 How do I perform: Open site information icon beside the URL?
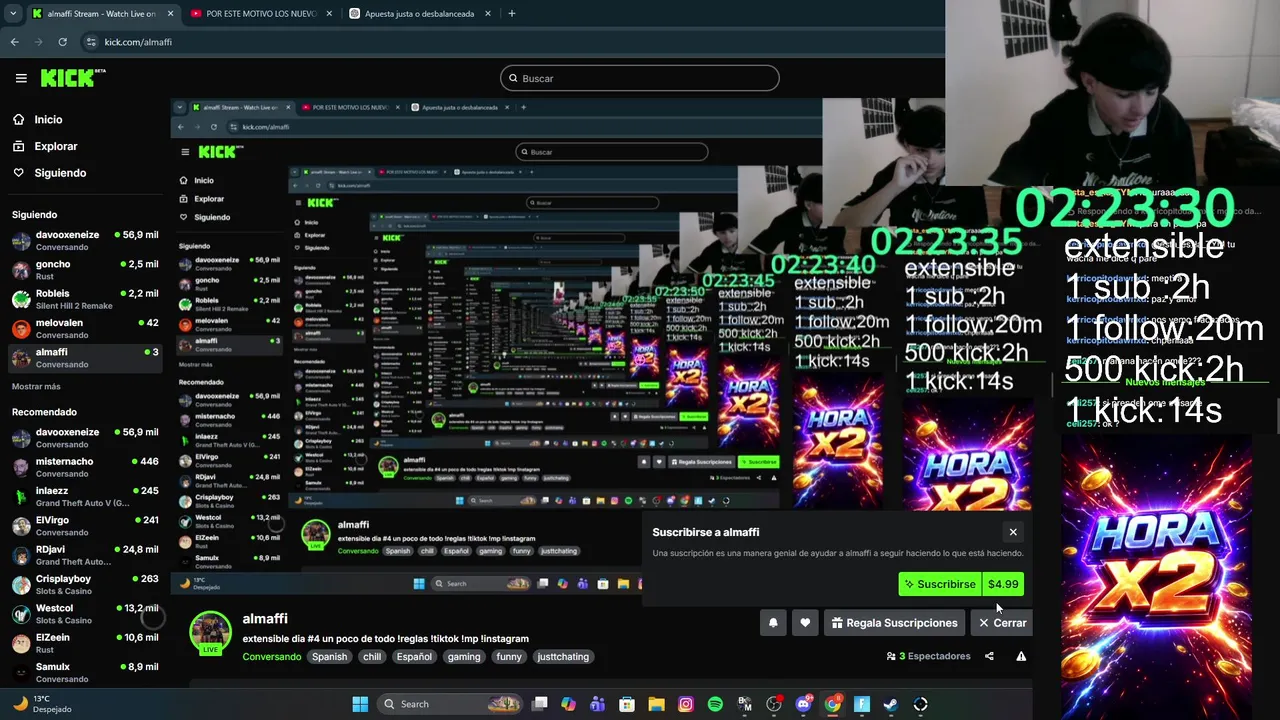tap(91, 42)
